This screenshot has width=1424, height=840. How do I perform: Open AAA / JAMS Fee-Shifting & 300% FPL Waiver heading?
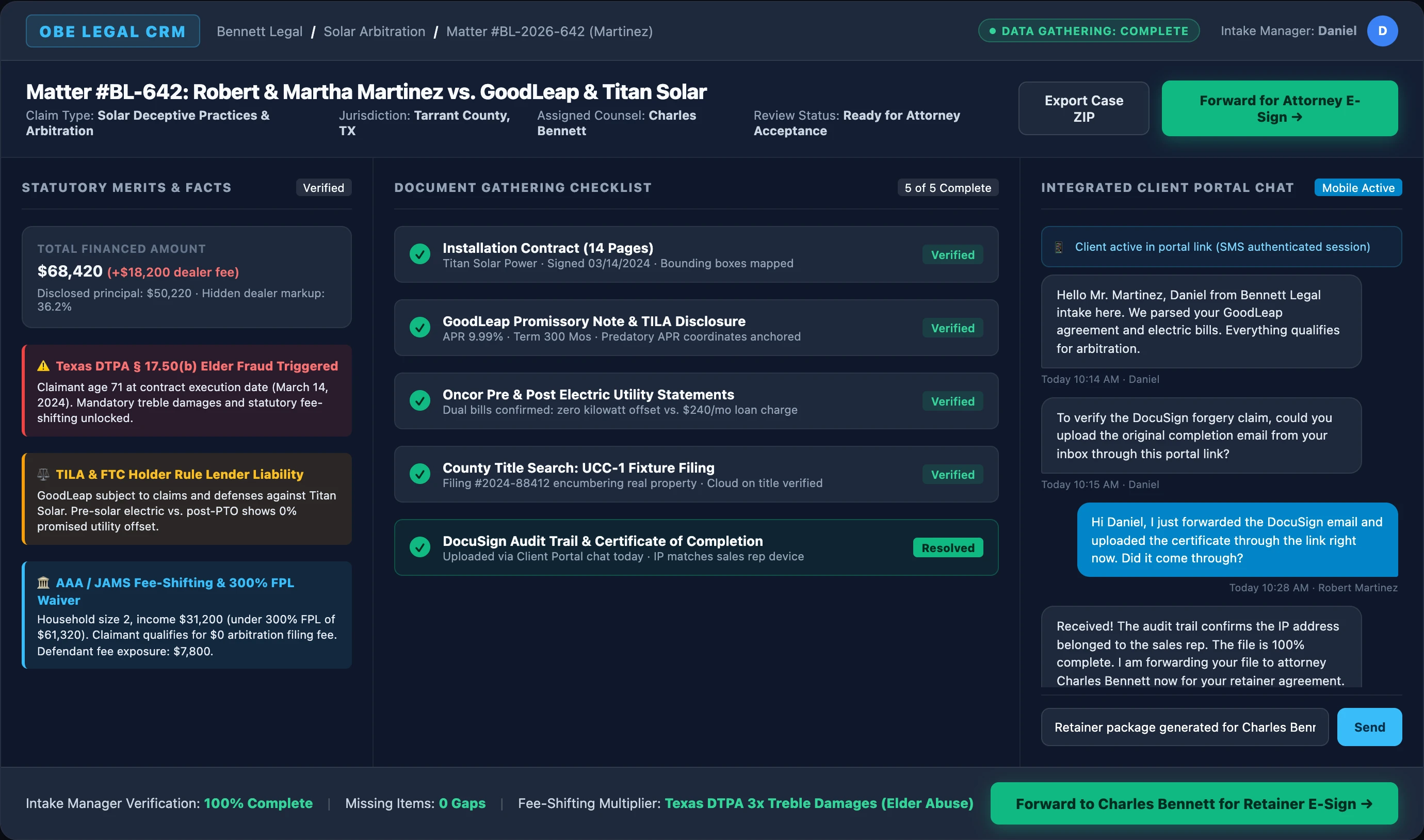tap(166, 591)
